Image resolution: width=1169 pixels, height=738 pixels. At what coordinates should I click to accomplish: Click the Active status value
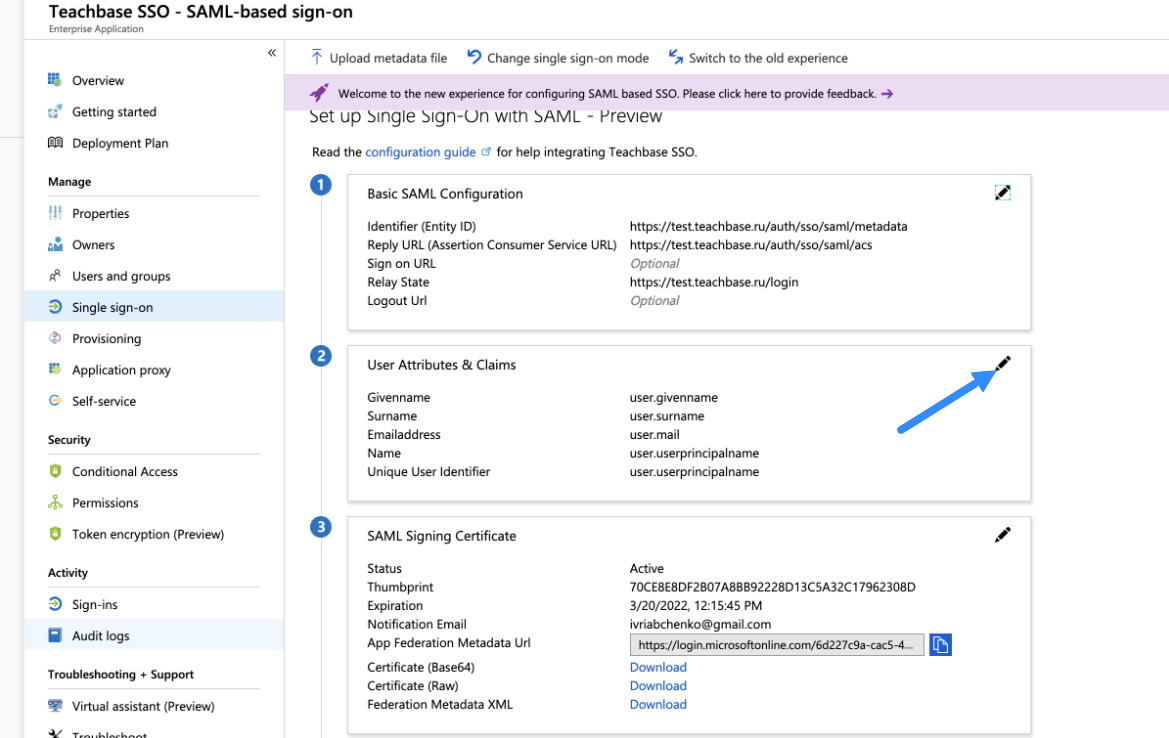[646, 569]
